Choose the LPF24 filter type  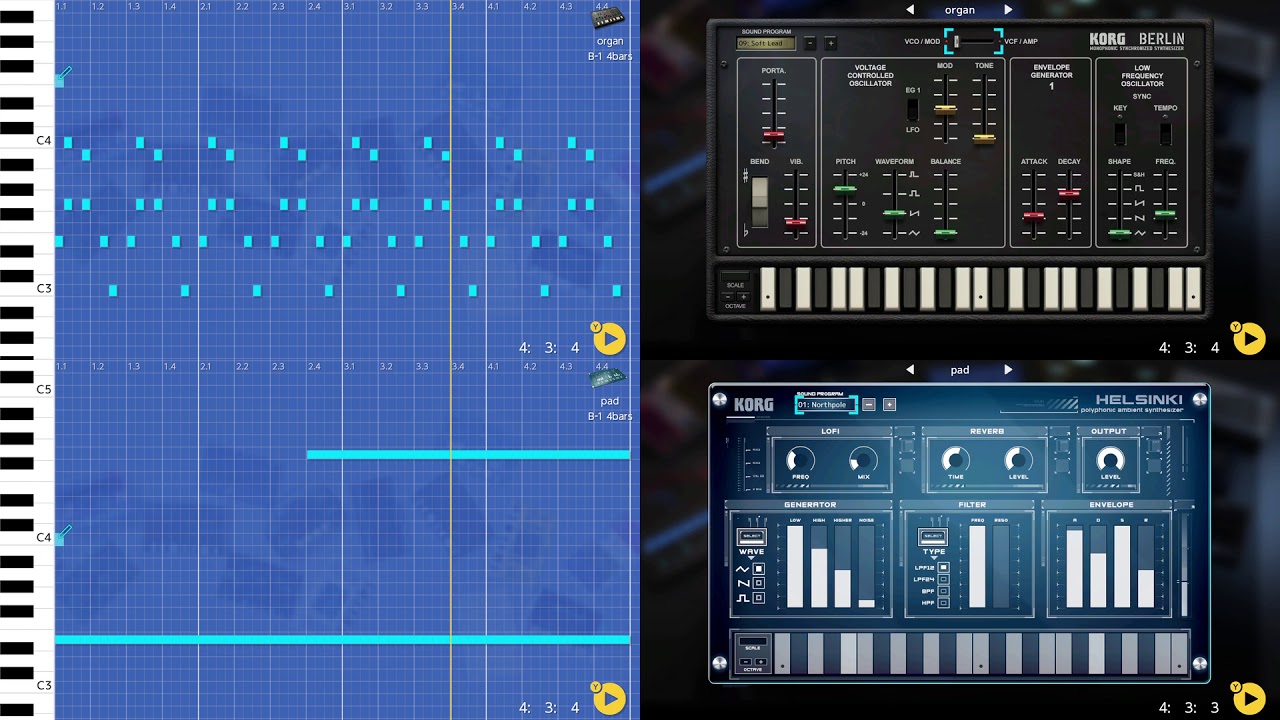pyautogui.click(x=943, y=579)
